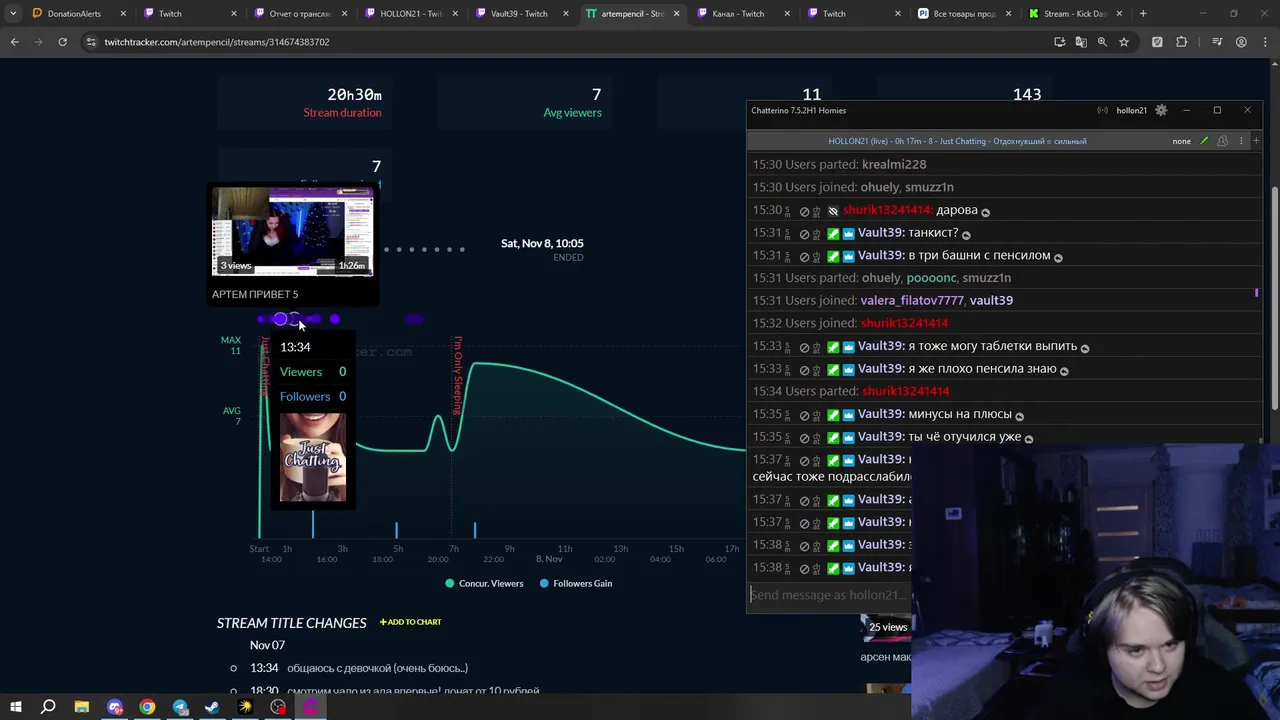Viewport: 1280px width, 720px height.
Task: Switch to 'Все товары' browser tab
Action: pos(964,14)
